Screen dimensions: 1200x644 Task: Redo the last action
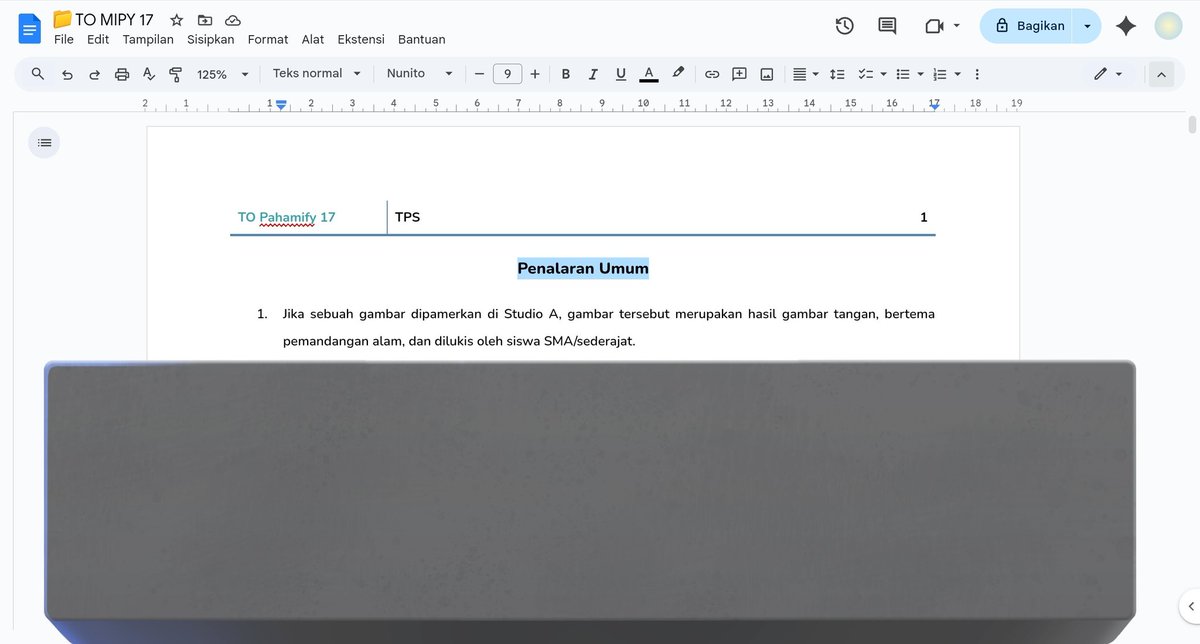(x=95, y=74)
